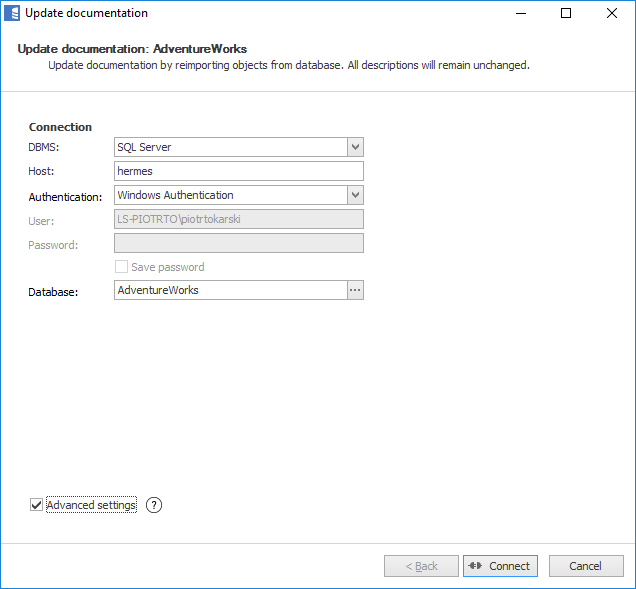
Task: Click the empty Password field
Action: [238, 243]
